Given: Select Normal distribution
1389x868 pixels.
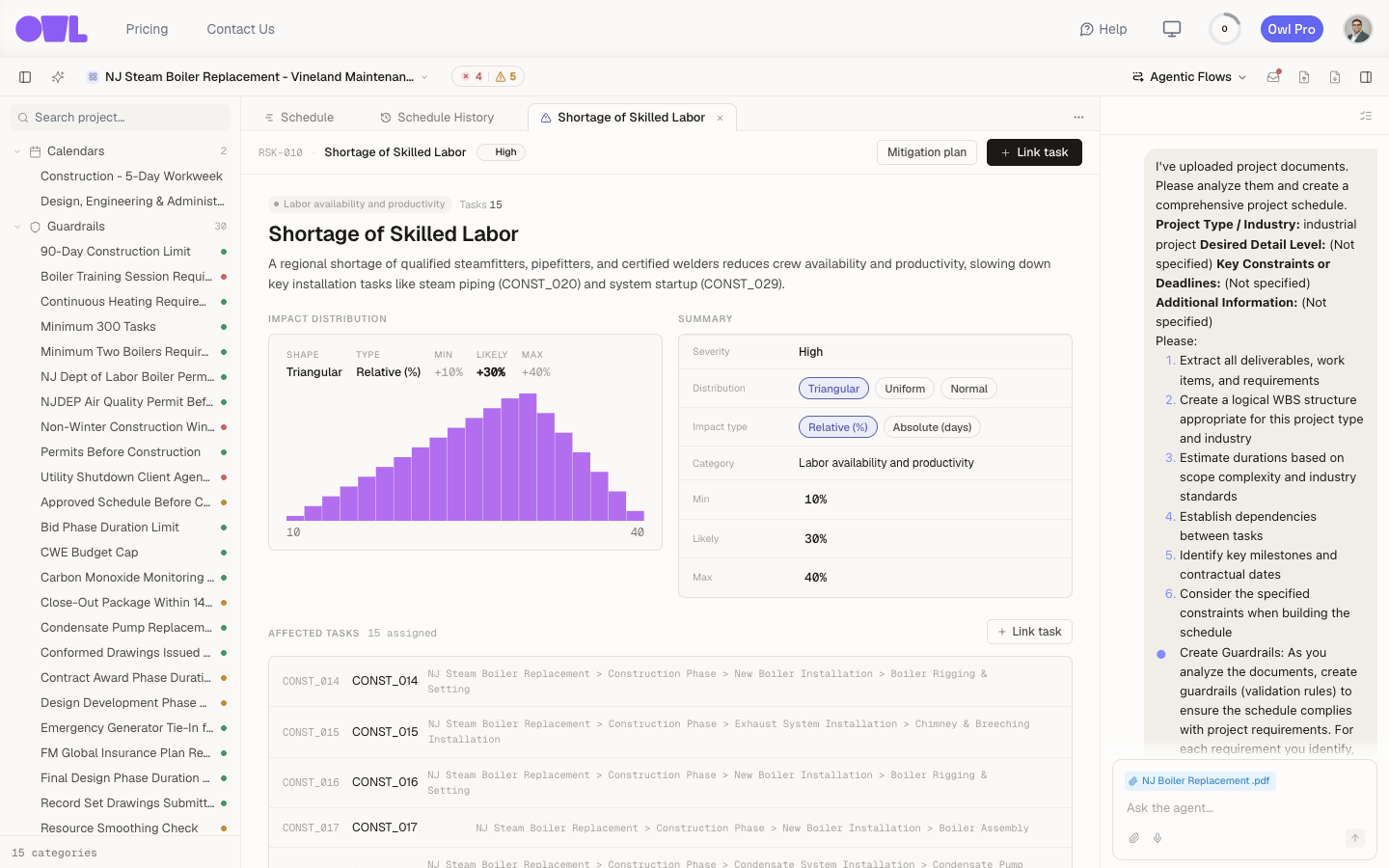Looking at the screenshot, I should point(968,389).
